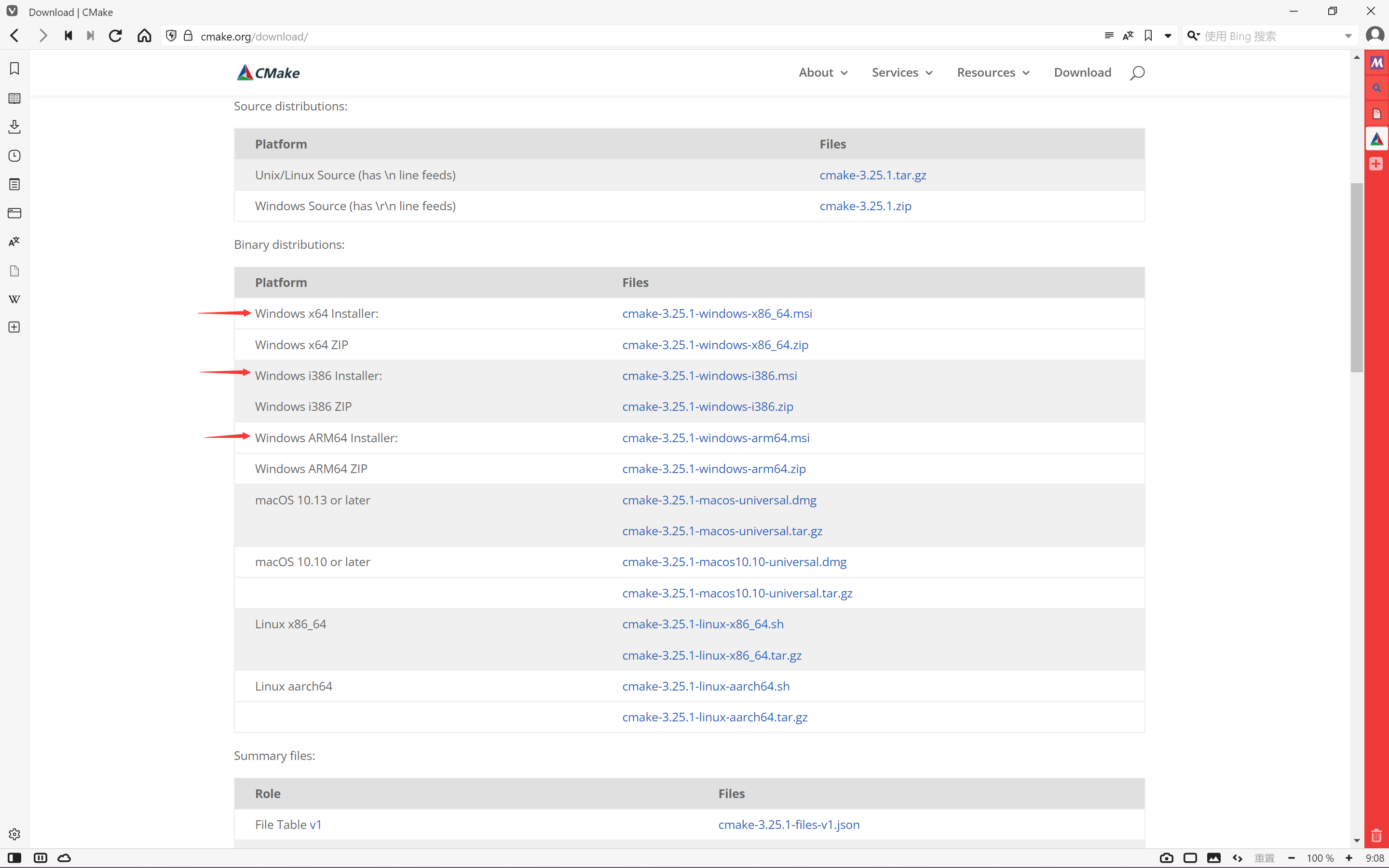
Task: Open cmake-3.25.1-files-v1.json
Action: tap(789, 825)
